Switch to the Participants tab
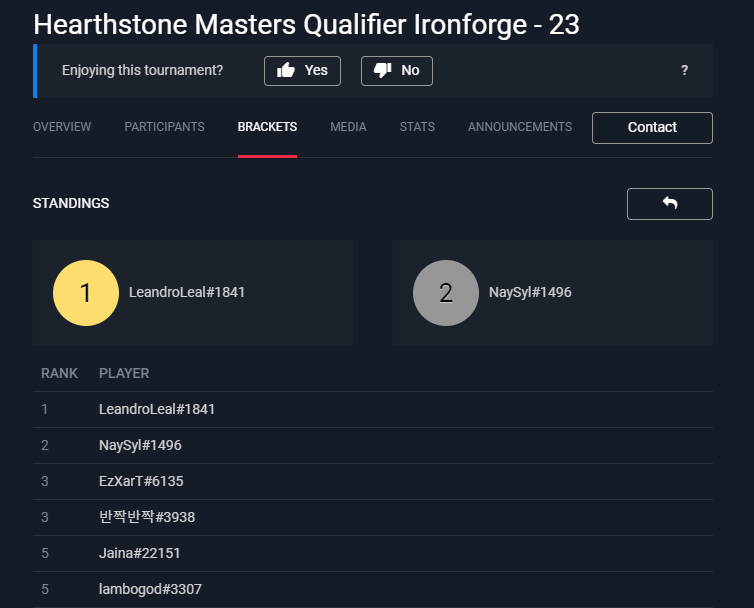 tap(164, 127)
